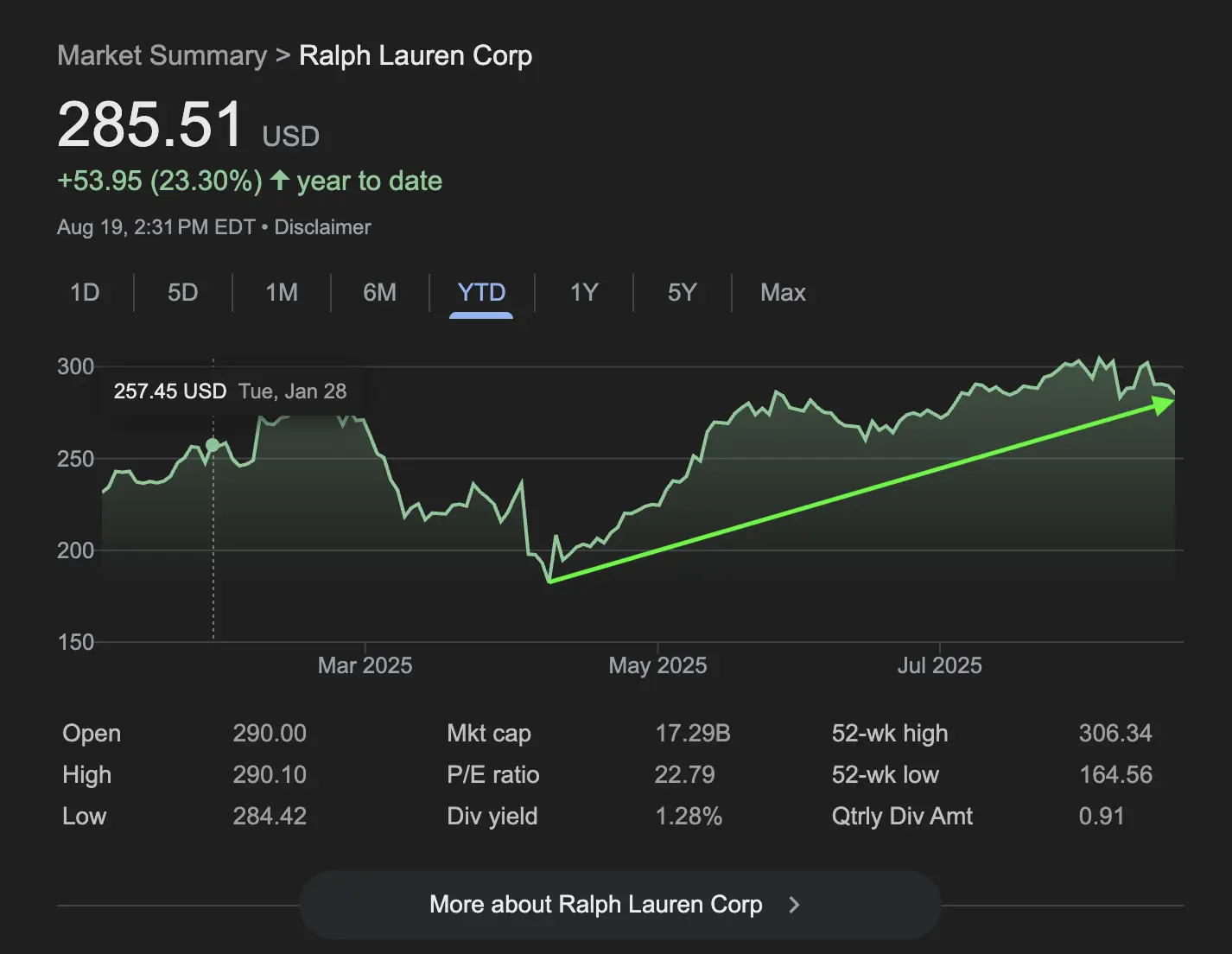Click the 285.51 price value
This screenshot has width=1232, height=954.
[x=150, y=124]
